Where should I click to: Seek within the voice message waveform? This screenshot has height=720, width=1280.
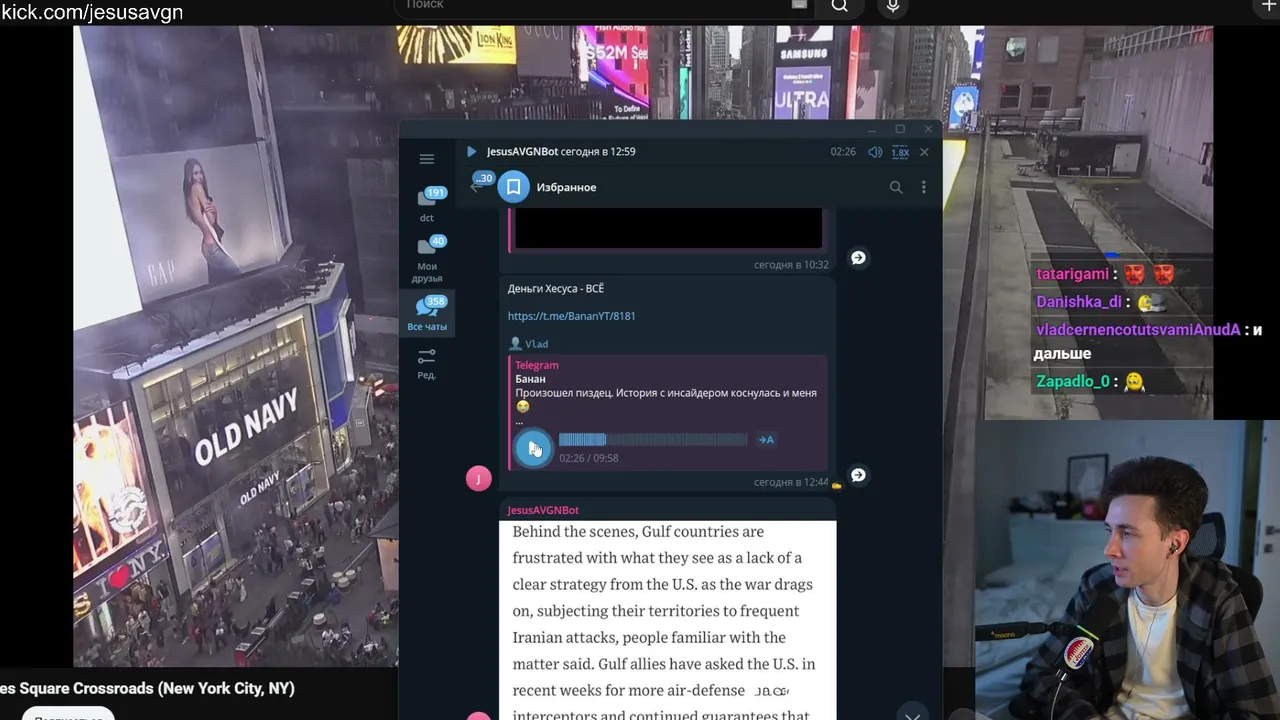(653, 440)
